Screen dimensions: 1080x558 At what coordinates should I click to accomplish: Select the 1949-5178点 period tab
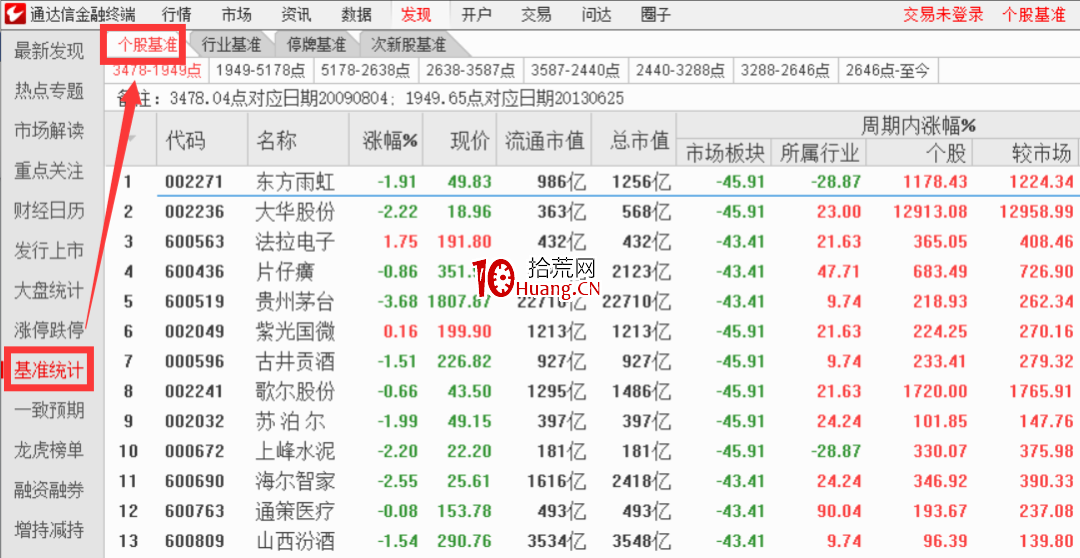tap(260, 70)
